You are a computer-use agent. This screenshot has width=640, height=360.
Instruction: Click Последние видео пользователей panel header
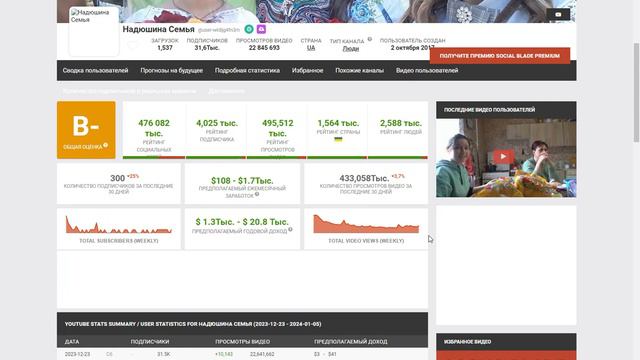506,110
